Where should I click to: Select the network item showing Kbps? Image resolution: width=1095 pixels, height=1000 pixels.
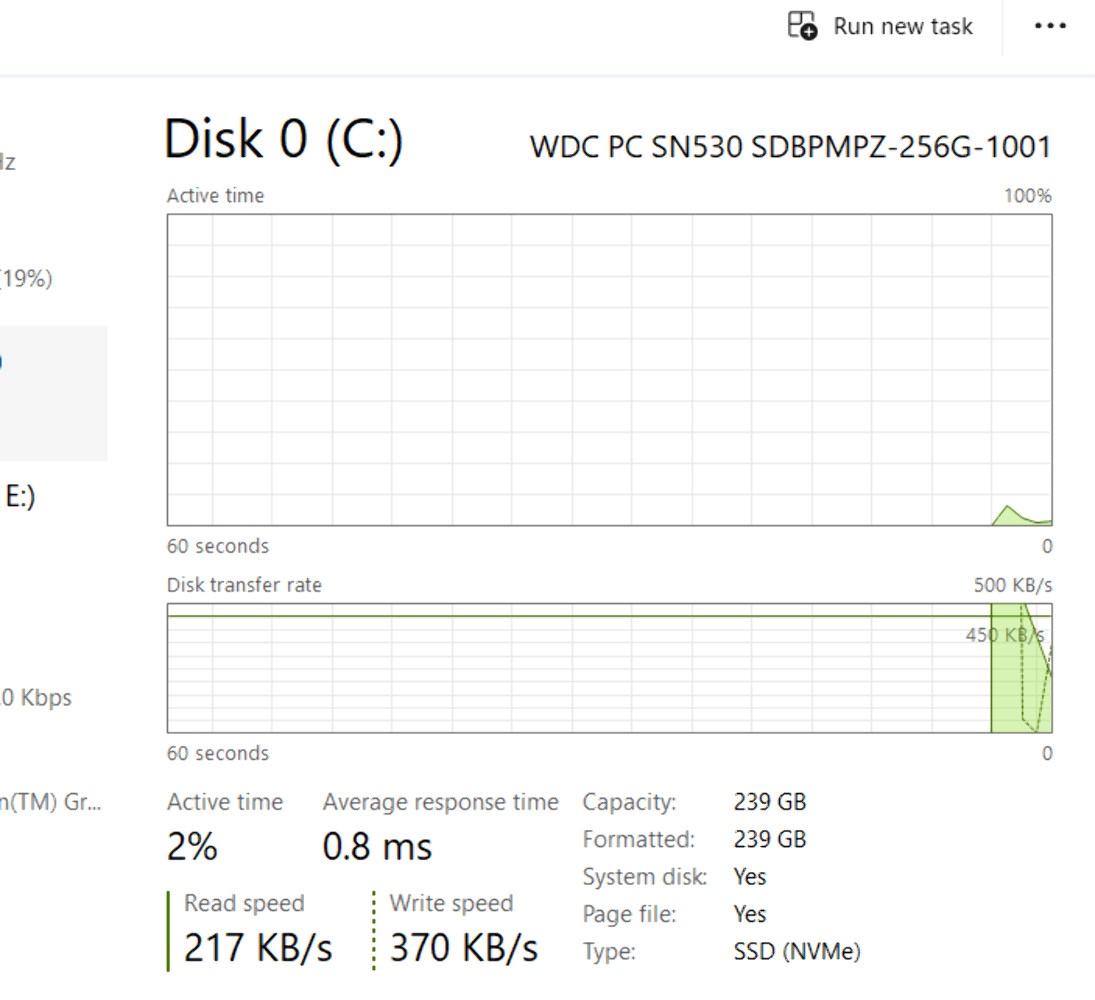pos(36,698)
